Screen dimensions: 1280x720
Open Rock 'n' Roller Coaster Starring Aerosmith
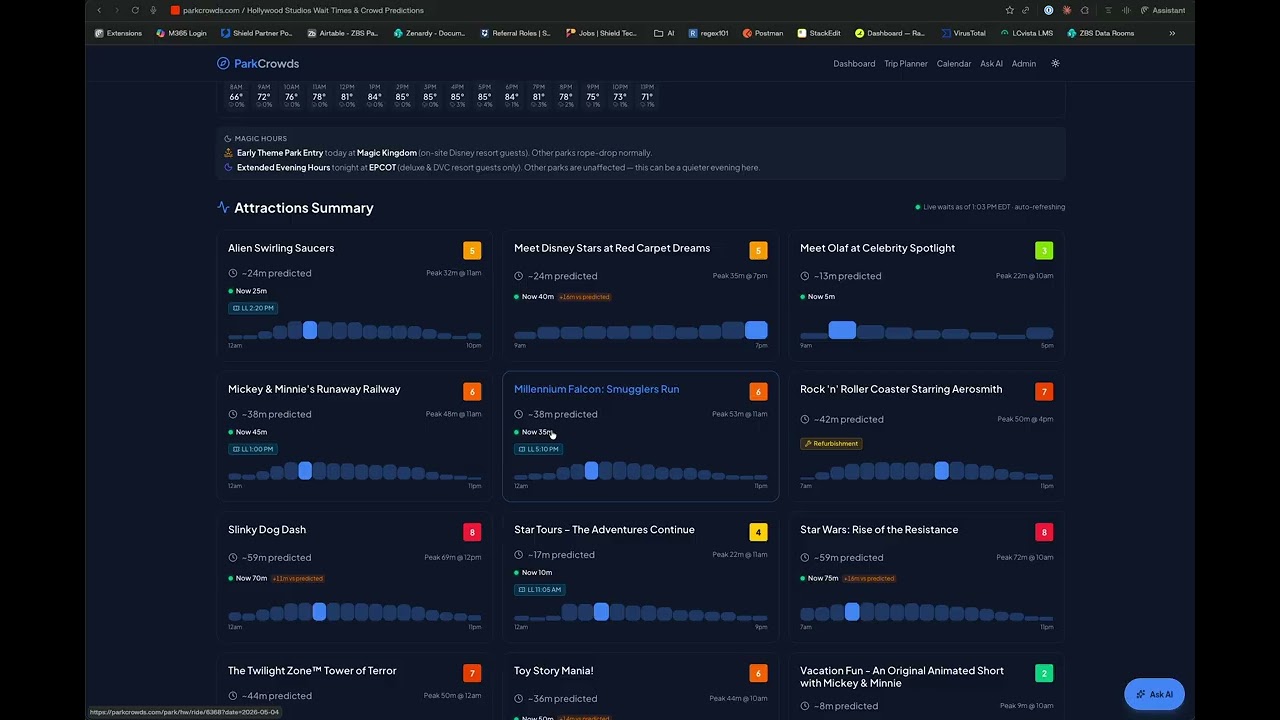click(901, 389)
